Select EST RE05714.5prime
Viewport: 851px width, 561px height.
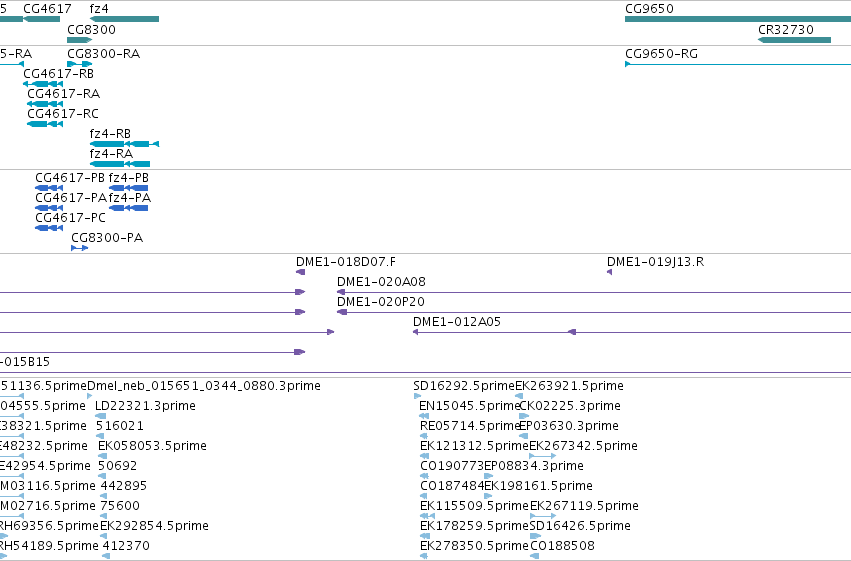click(x=470, y=426)
